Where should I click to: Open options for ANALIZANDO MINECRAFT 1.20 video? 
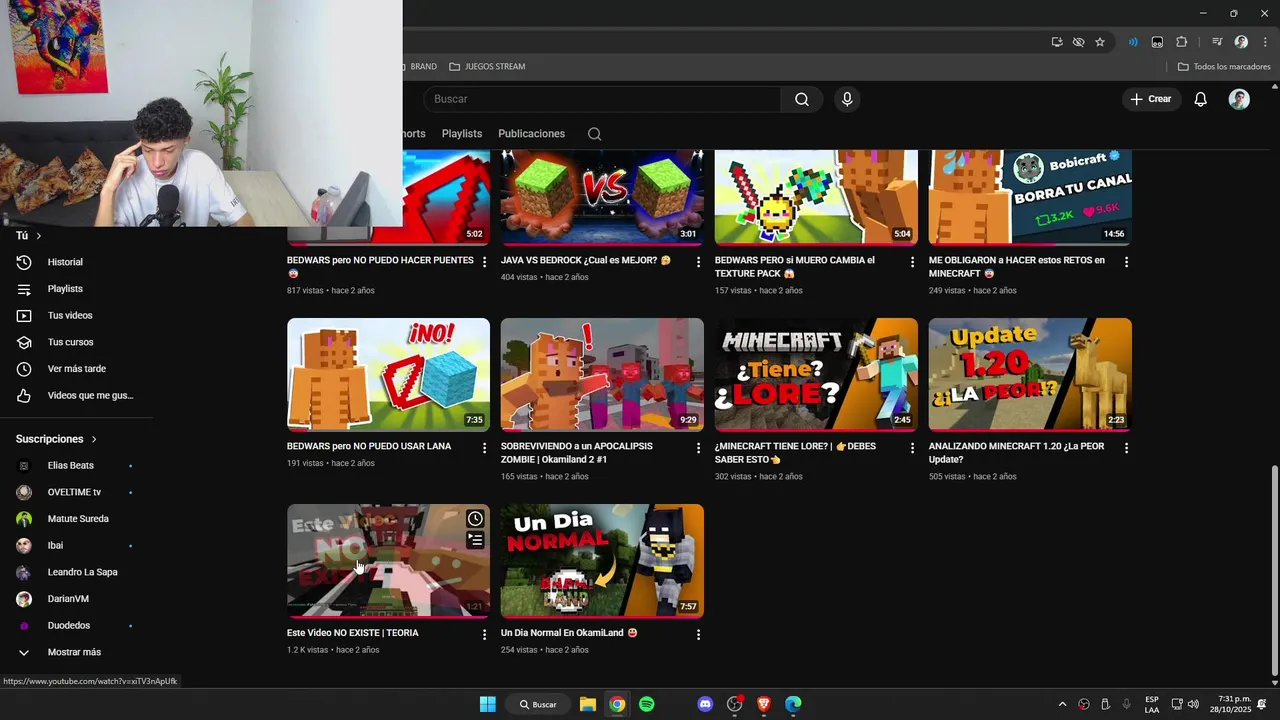(1126, 448)
